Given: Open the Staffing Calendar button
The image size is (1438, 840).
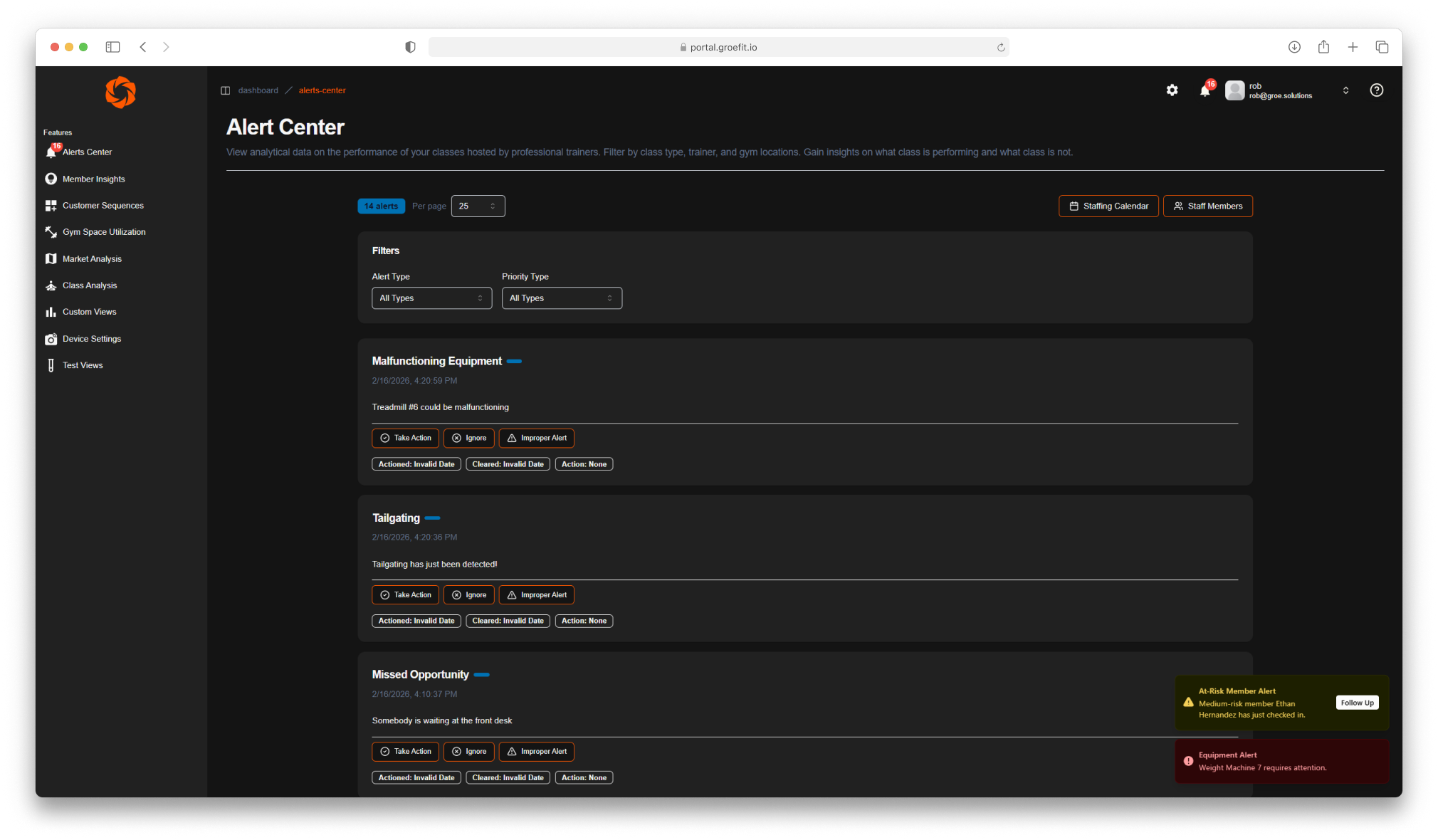Looking at the screenshot, I should point(1108,206).
